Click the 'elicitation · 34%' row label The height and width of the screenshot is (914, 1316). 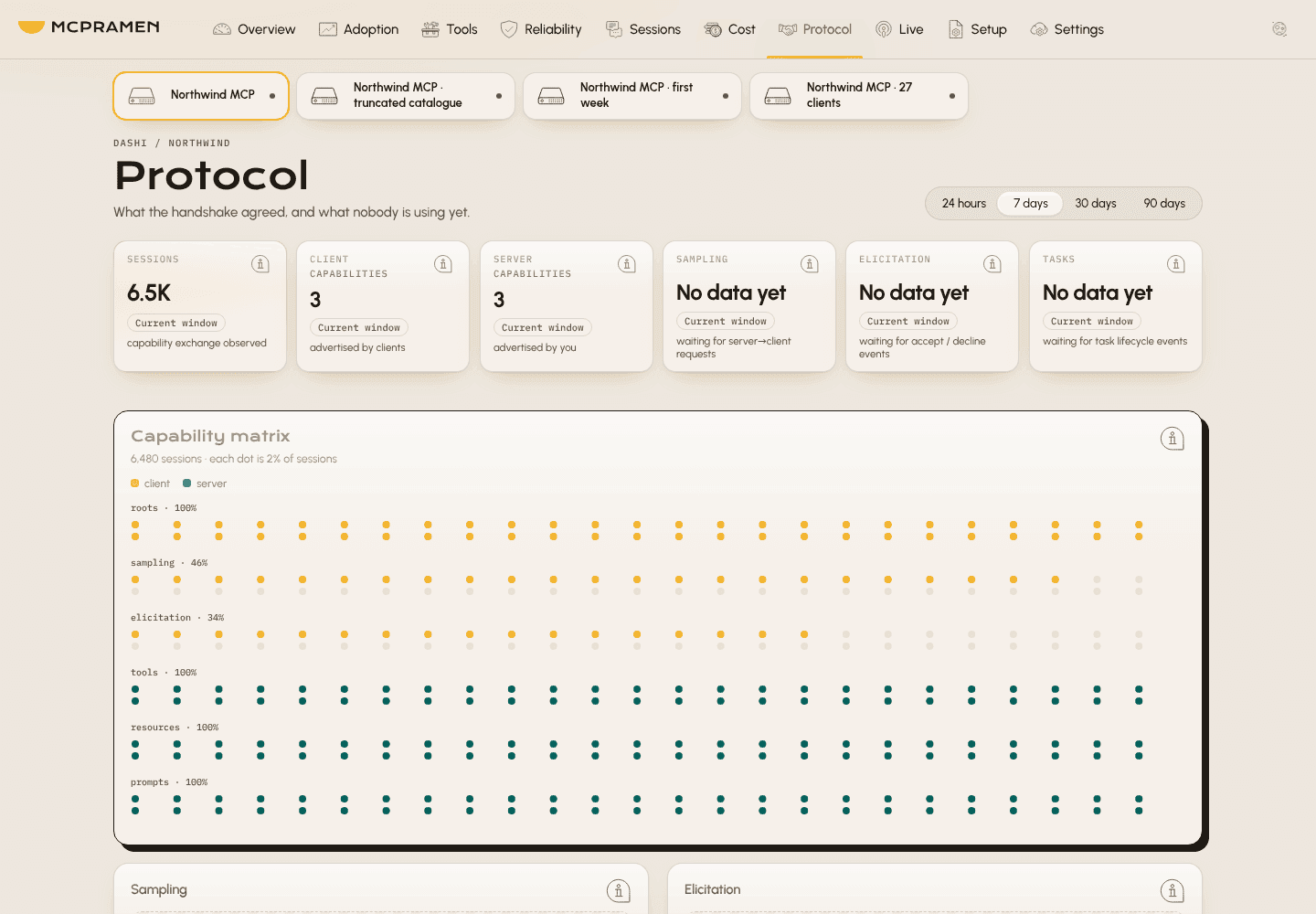[177, 618]
